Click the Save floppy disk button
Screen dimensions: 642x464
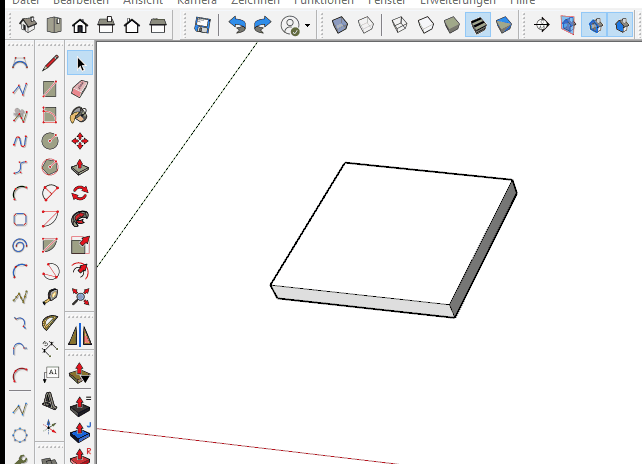(202, 24)
